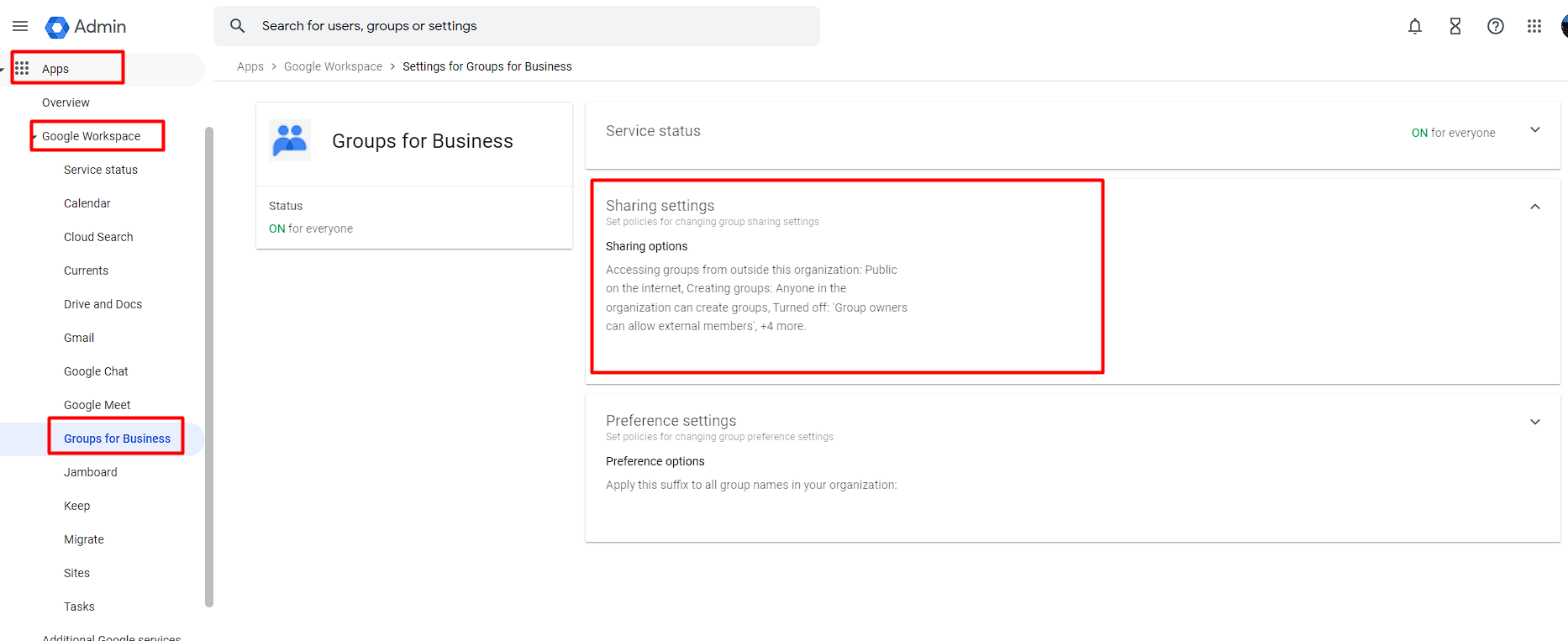The height and width of the screenshot is (641, 1568).
Task: Open the tasks hourglass icon
Action: click(1455, 26)
